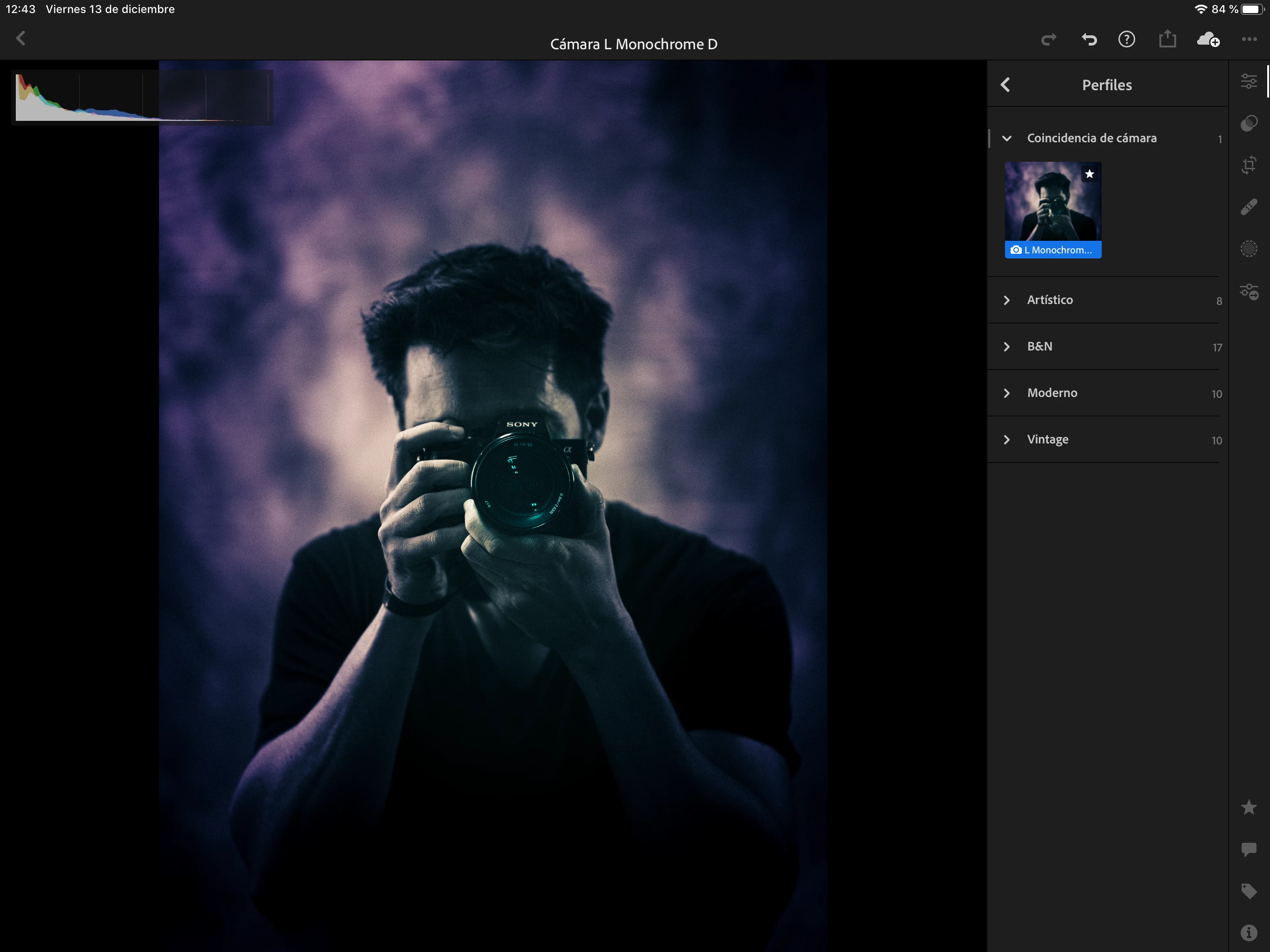This screenshot has width=1270, height=952.
Task: Open the Share export icon
Action: (x=1167, y=39)
